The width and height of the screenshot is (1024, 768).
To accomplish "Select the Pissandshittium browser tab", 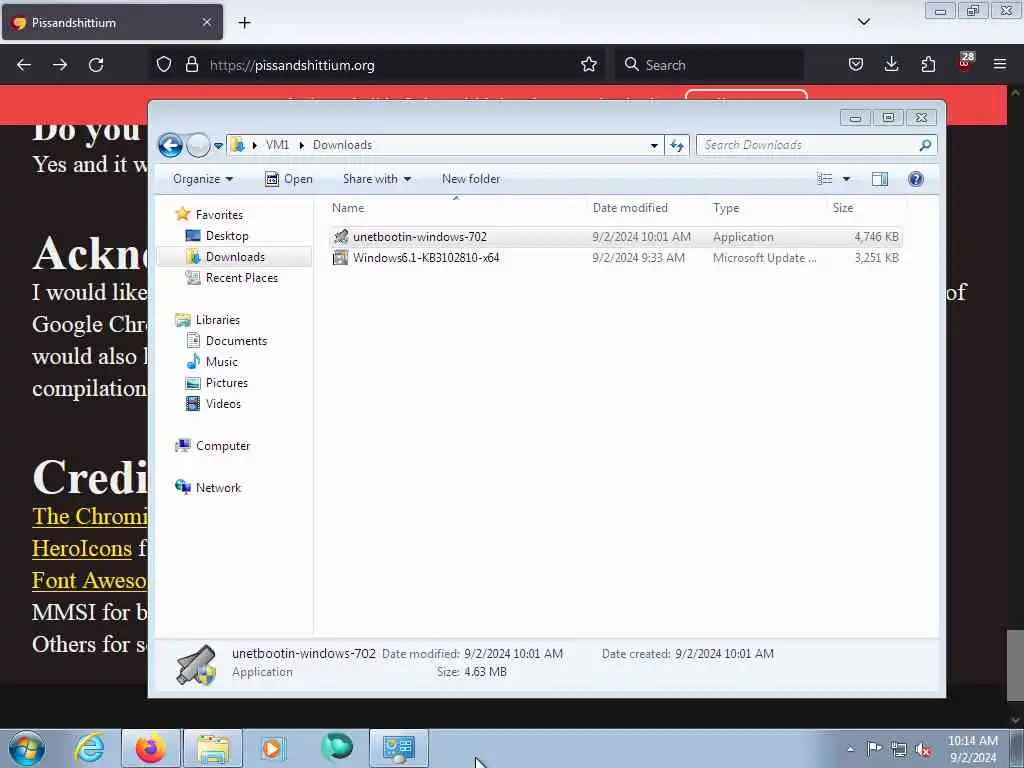I will click(x=112, y=23).
